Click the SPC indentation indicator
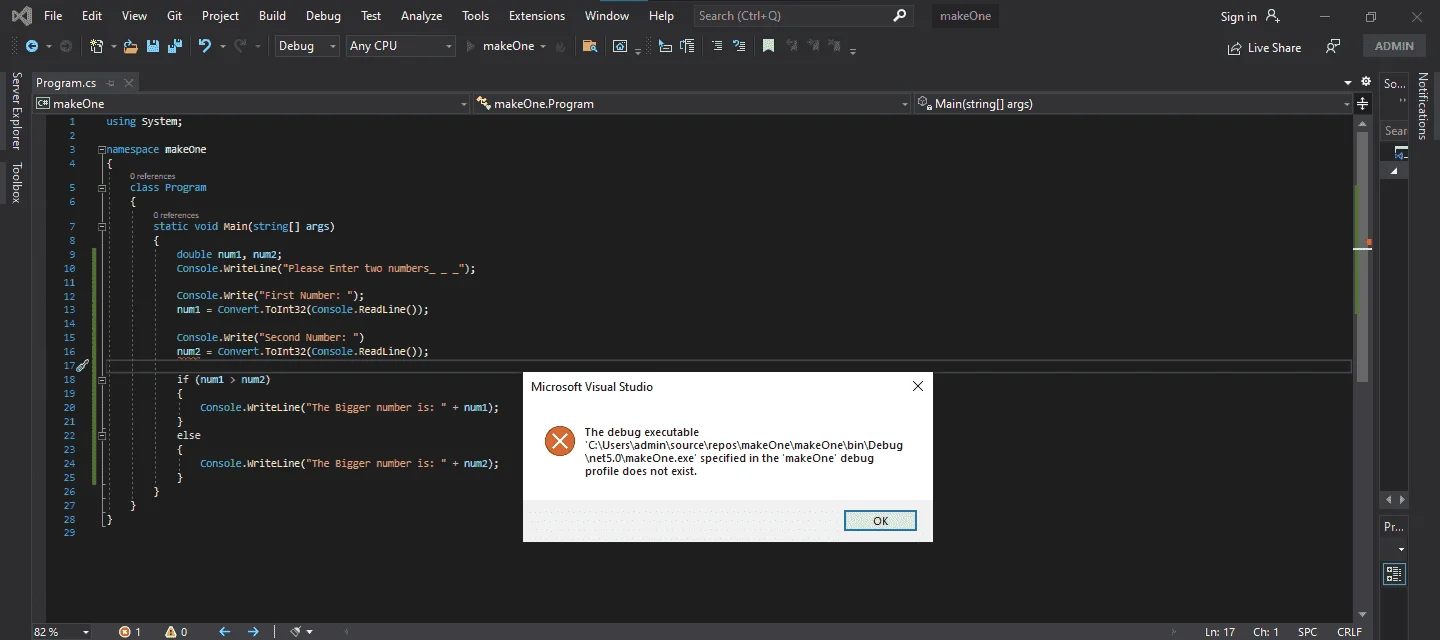Image resolution: width=1440 pixels, height=640 pixels. (1307, 632)
